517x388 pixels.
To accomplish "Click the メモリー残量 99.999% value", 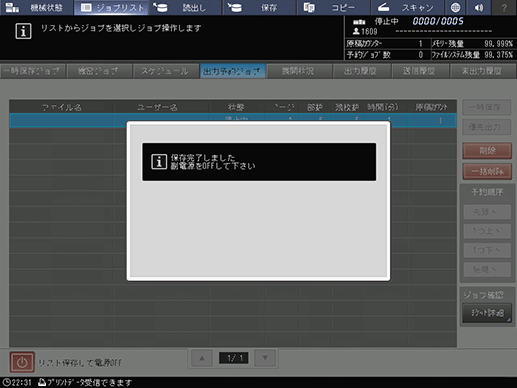I will click(498, 44).
